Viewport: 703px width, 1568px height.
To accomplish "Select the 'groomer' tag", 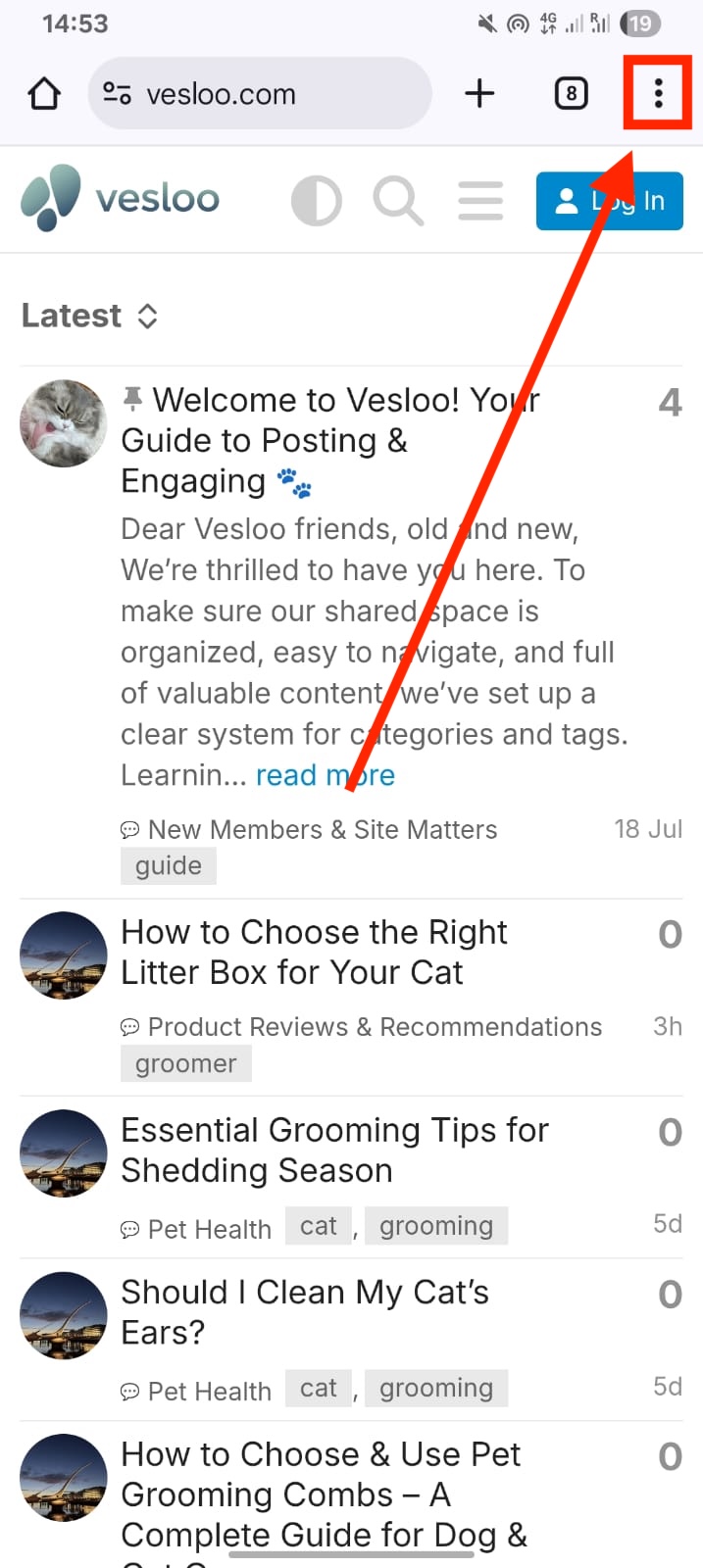I will tap(186, 1064).
